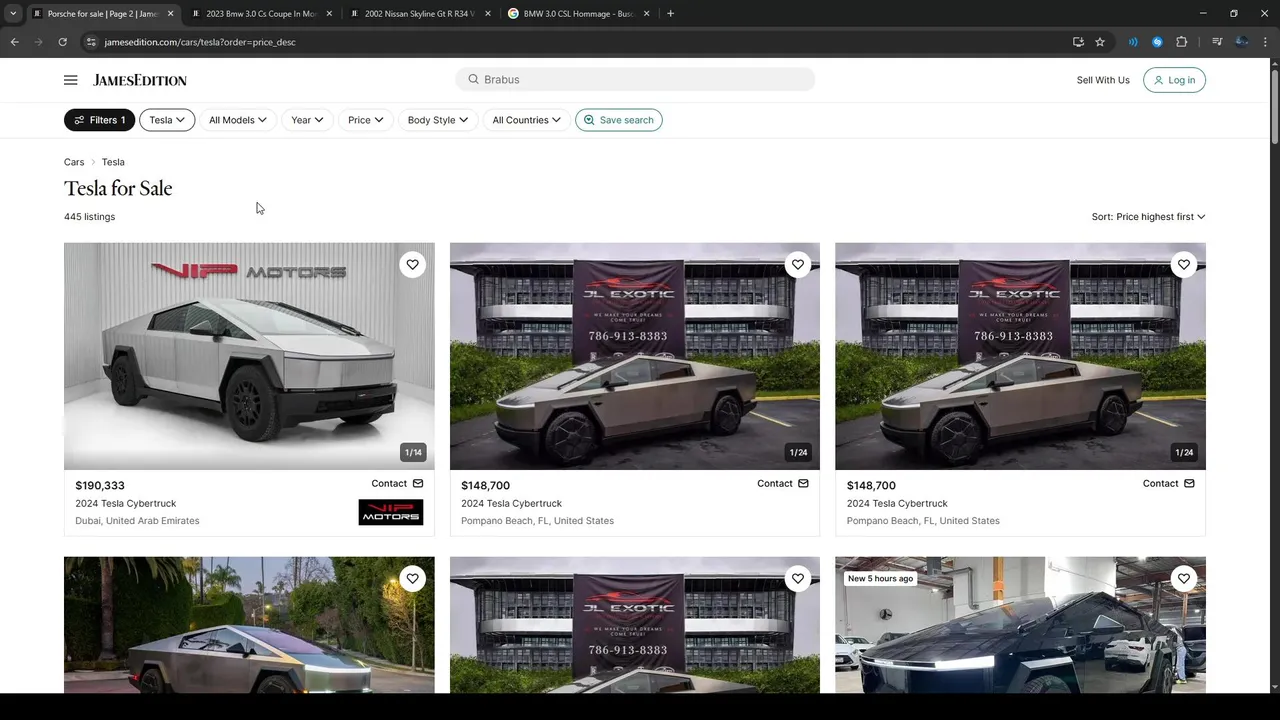Click the Cars breadcrumb link
Screen dimensions: 1280x720
[74, 162]
